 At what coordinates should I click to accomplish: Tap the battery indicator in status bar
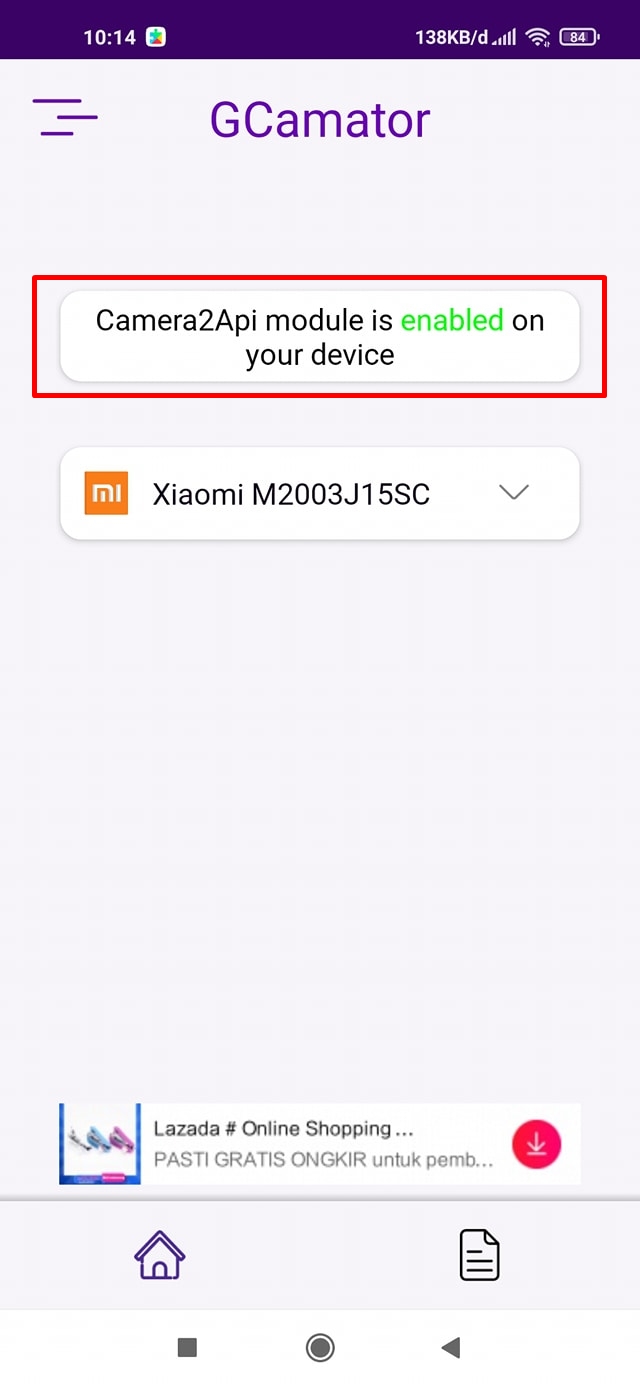point(579,37)
